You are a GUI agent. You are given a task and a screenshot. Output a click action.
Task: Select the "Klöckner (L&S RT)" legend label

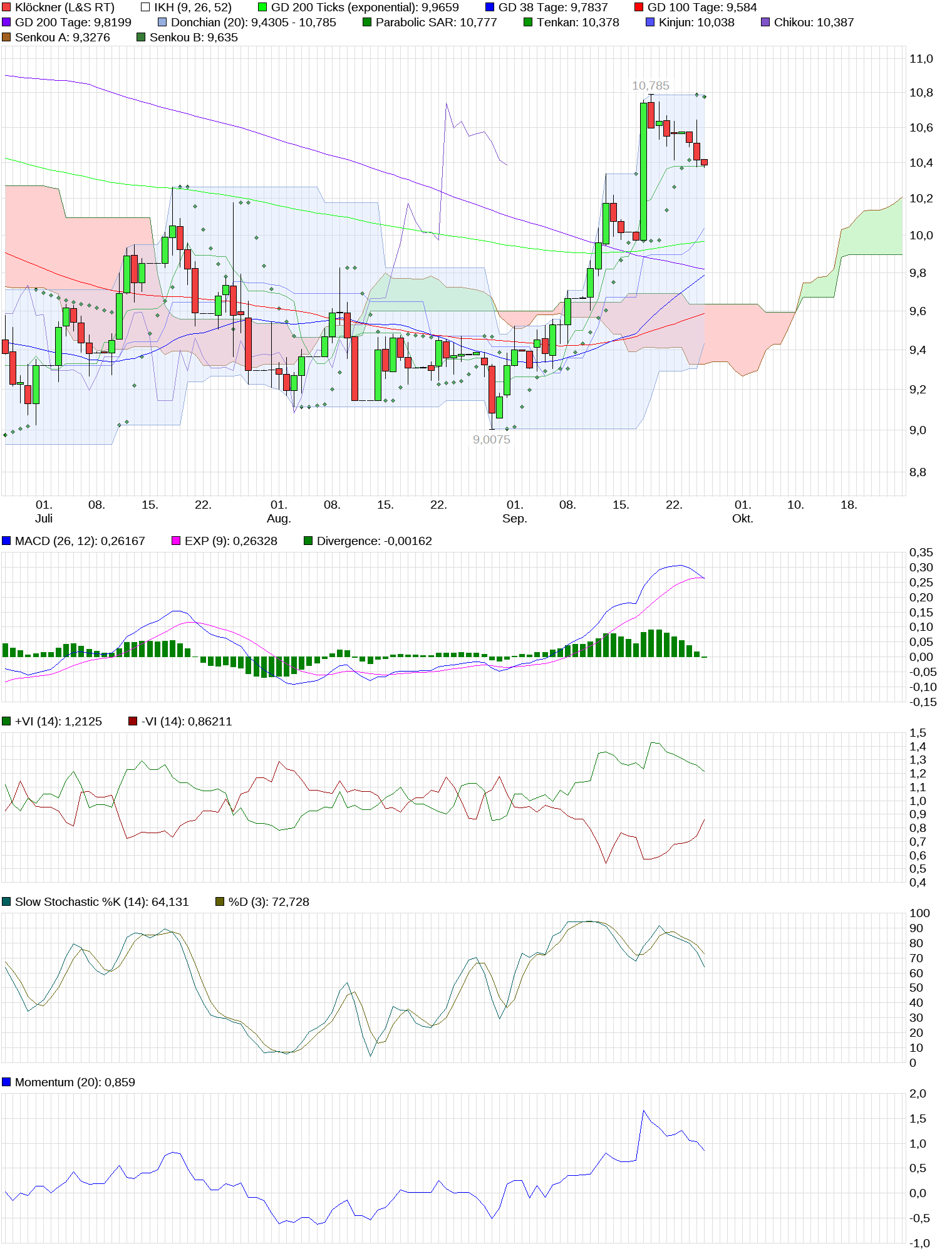tap(65, 8)
